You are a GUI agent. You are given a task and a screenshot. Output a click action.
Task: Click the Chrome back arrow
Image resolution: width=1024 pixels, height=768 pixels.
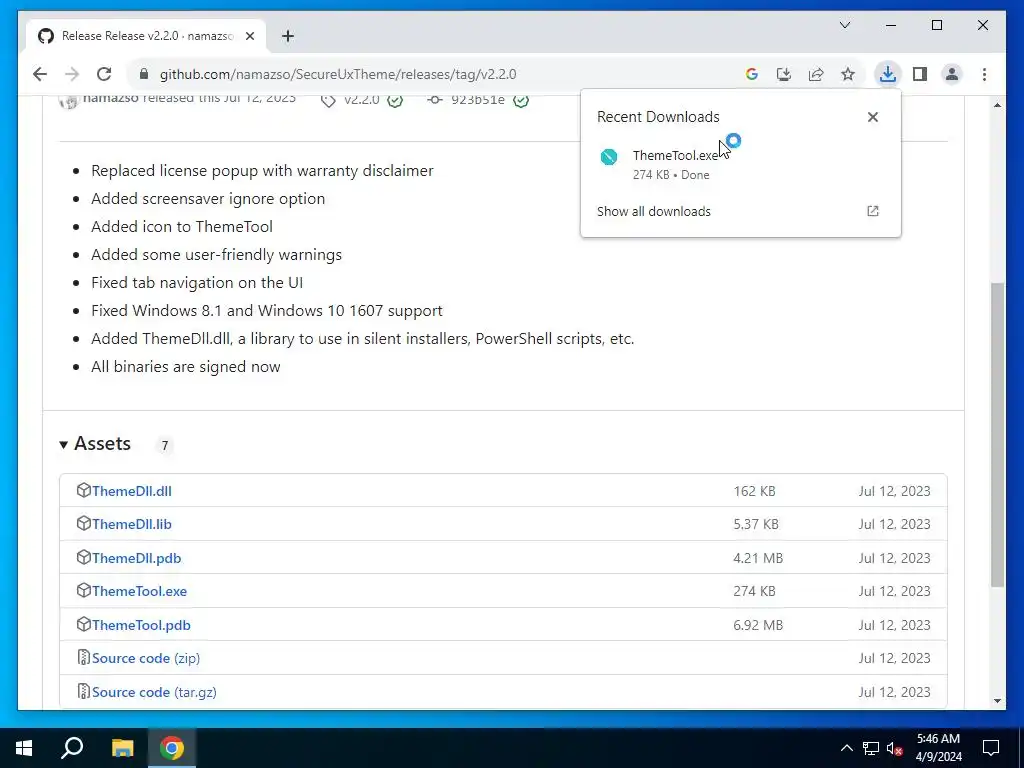(40, 74)
